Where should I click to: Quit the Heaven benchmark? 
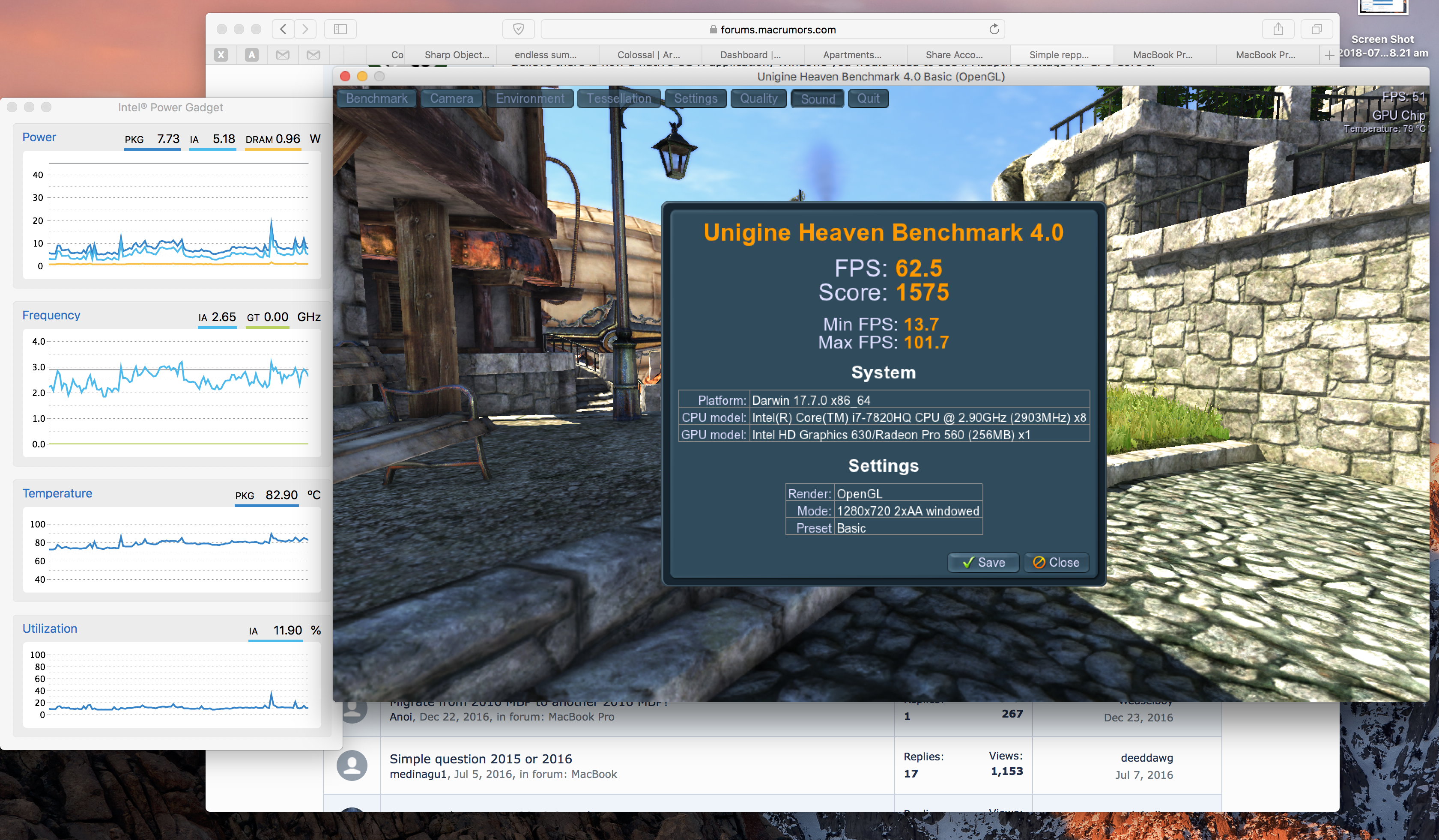pos(868,99)
